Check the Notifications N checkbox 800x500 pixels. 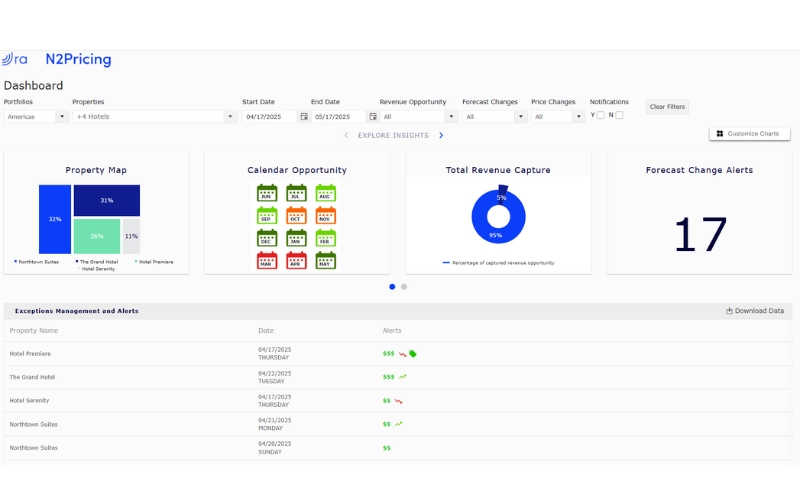coord(619,115)
